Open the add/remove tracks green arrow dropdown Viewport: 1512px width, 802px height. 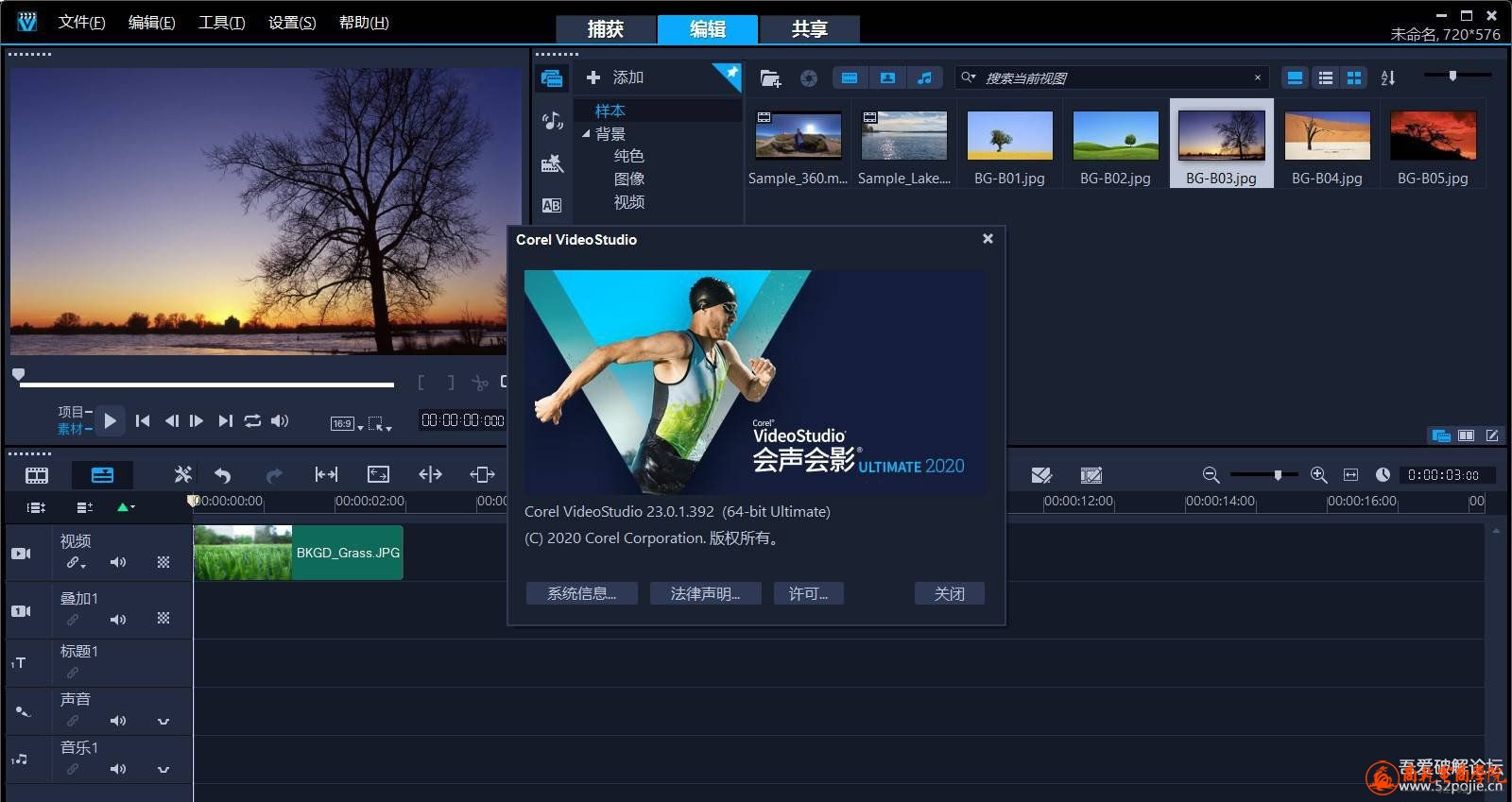coord(126,507)
